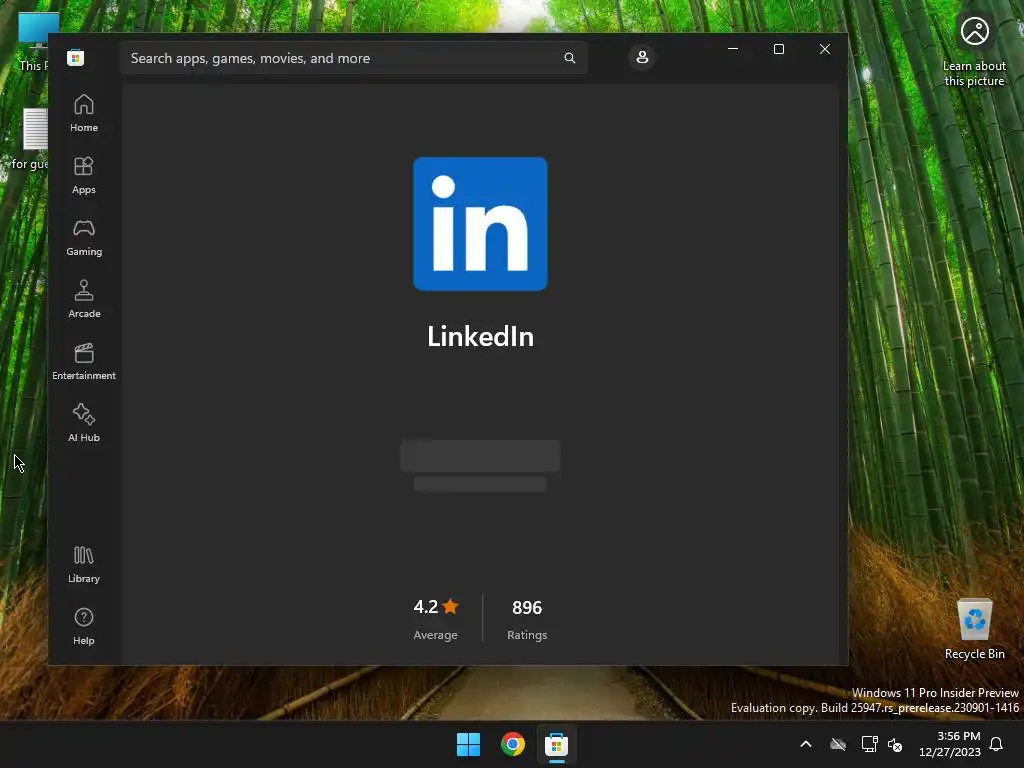Click the OneDrive cloud tray icon
This screenshot has width=1024, height=768.
[x=838, y=744]
